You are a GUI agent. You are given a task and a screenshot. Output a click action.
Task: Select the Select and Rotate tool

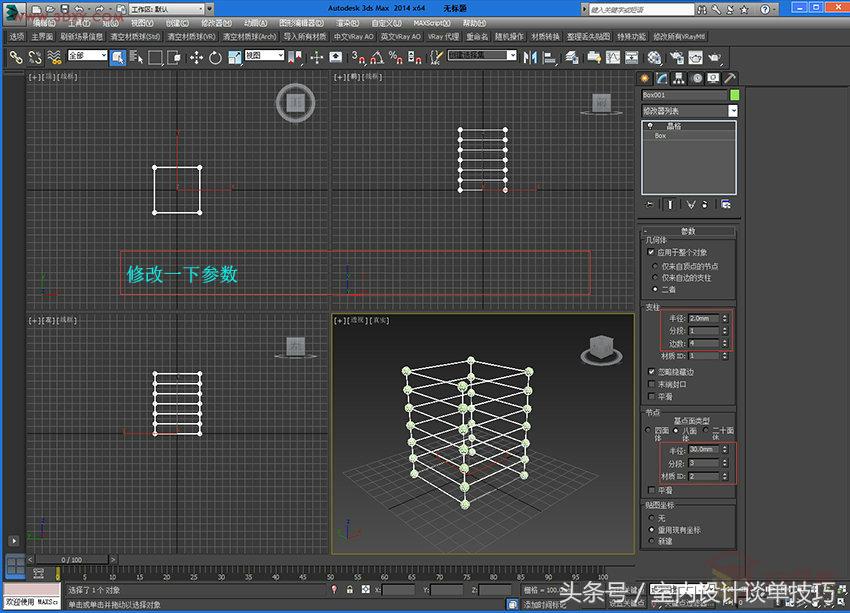(x=216, y=58)
